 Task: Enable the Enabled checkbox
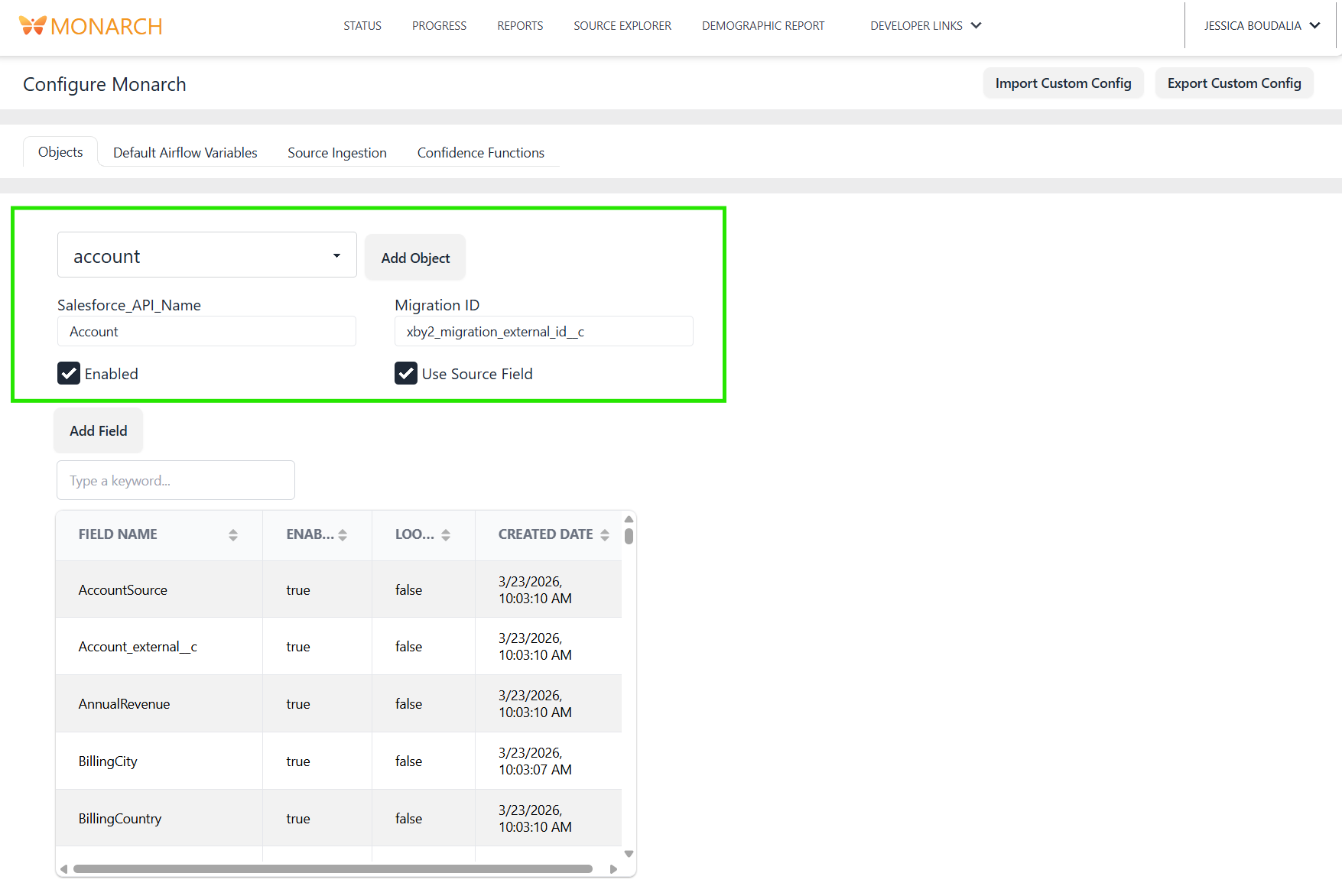[x=69, y=373]
